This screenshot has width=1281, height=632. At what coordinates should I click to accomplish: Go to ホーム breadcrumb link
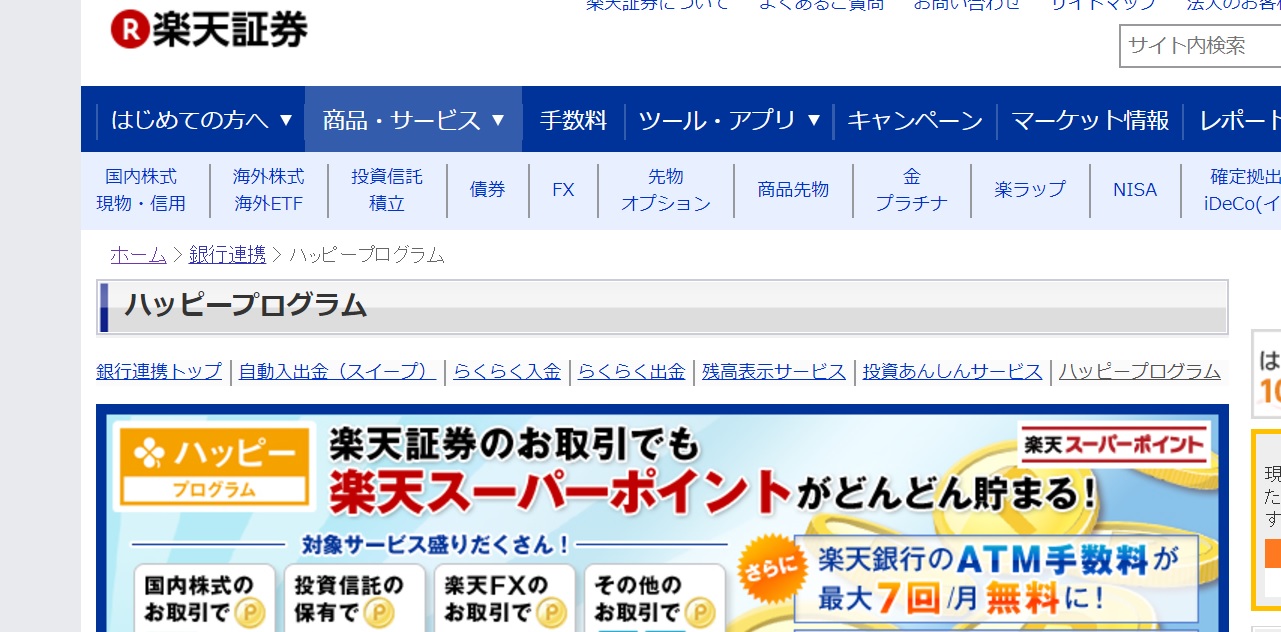[x=138, y=255]
